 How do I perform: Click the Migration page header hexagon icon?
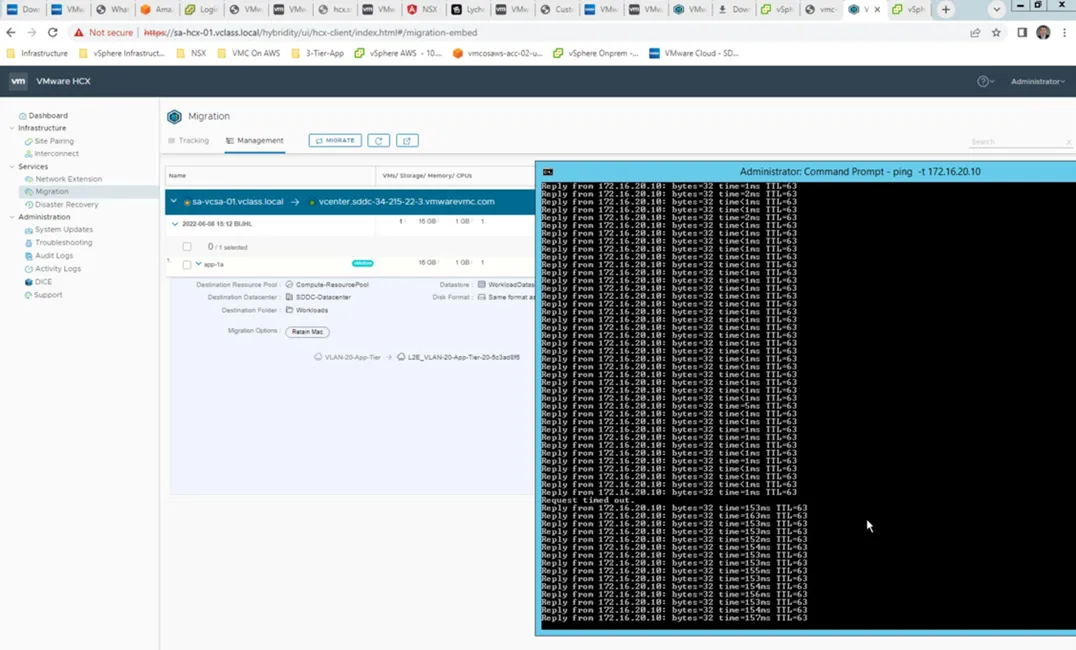pos(174,117)
